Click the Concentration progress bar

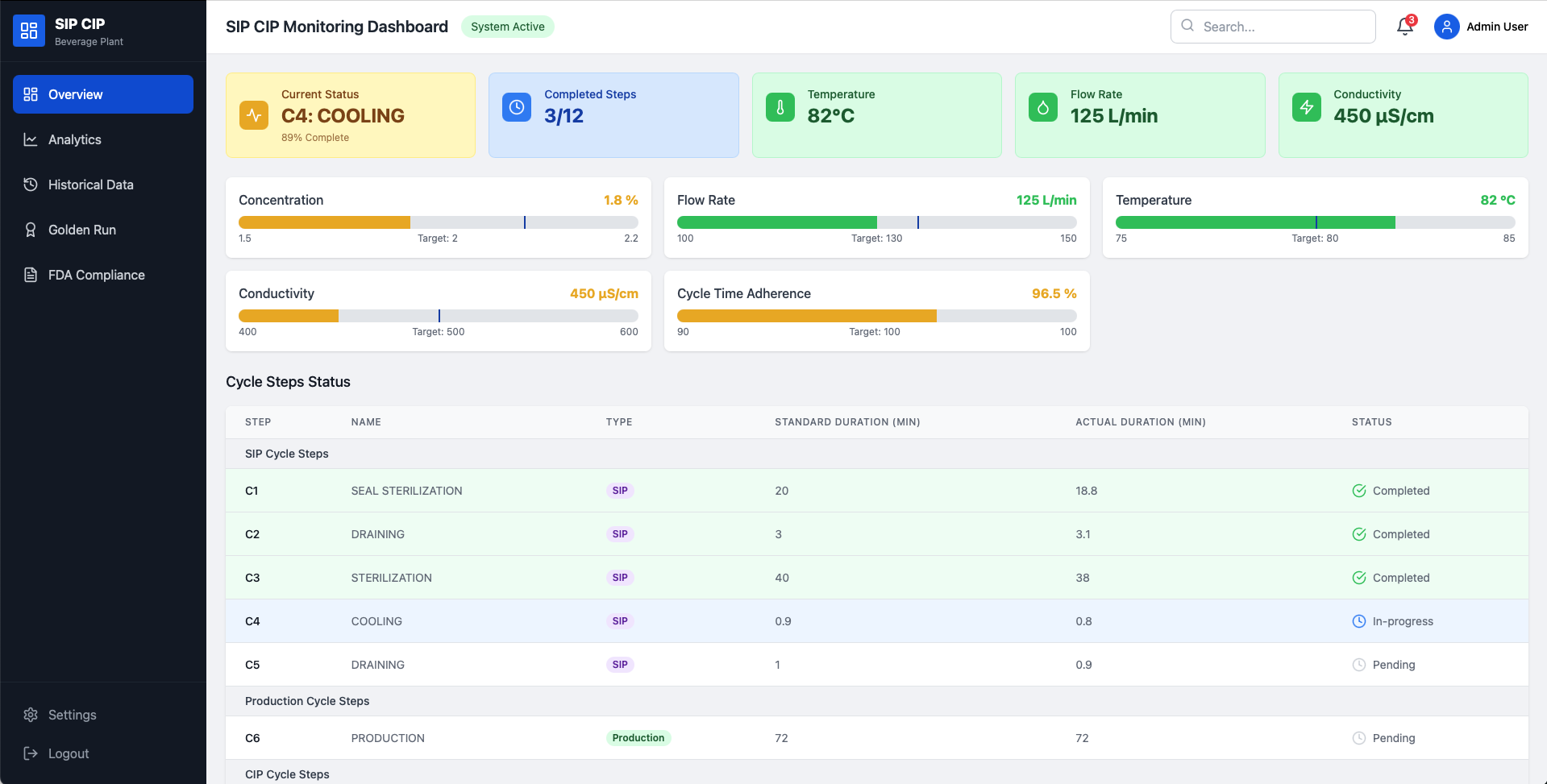438,222
